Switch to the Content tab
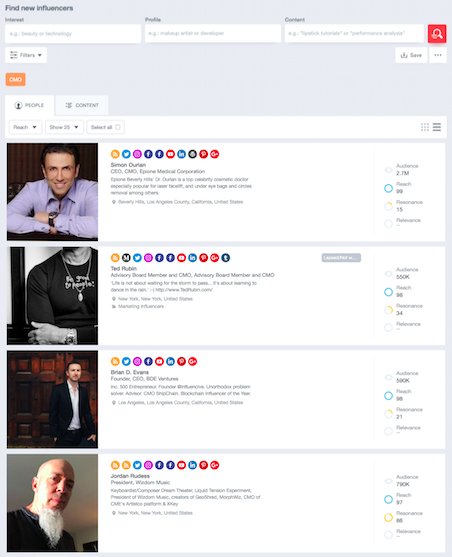452x557 pixels. point(82,105)
